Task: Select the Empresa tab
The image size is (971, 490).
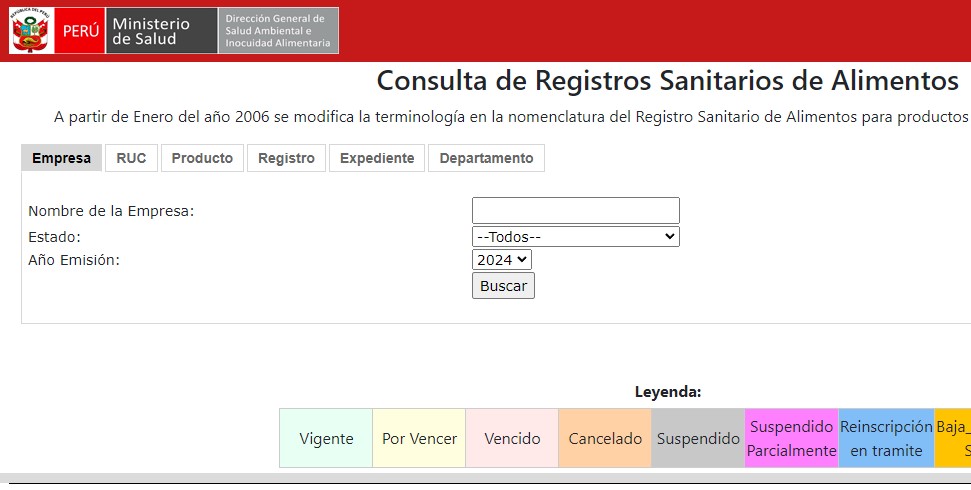Action: [x=61, y=158]
